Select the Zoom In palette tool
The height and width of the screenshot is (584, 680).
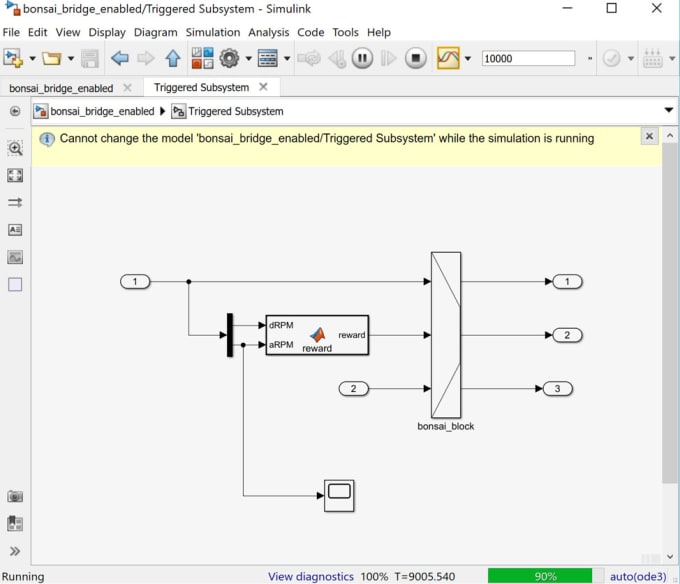[15, 149]
